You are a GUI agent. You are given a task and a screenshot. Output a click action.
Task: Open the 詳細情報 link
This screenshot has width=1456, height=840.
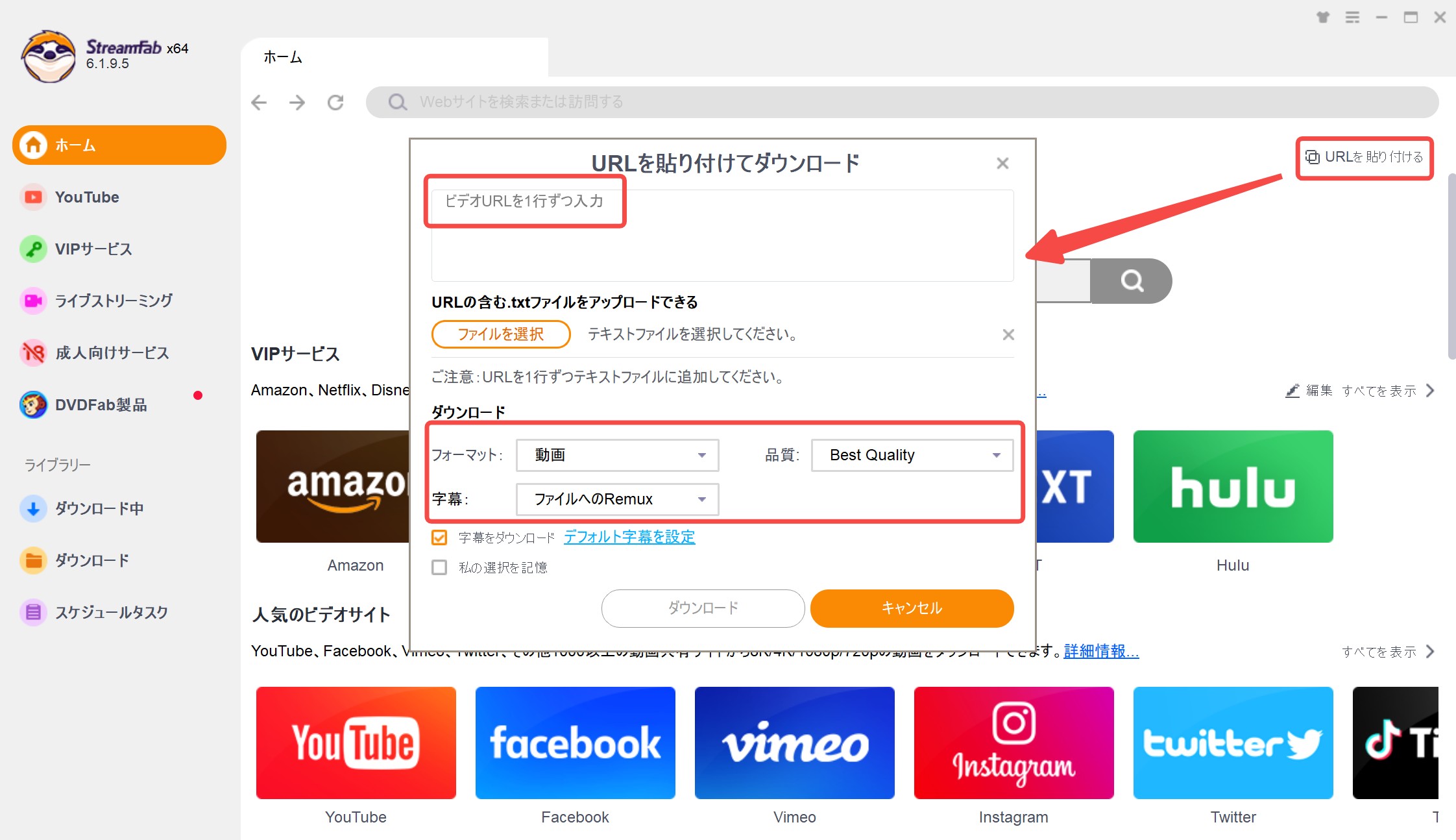pyautogui.click(x=1101, y=651)
